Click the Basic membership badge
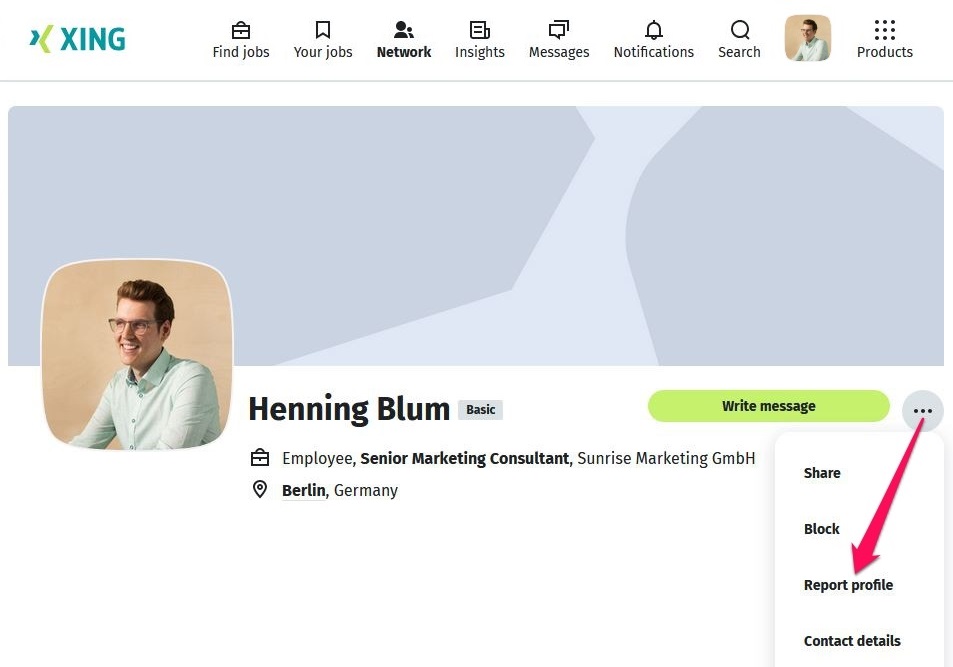Screen dimensions: 953x667 pos(480,410)
